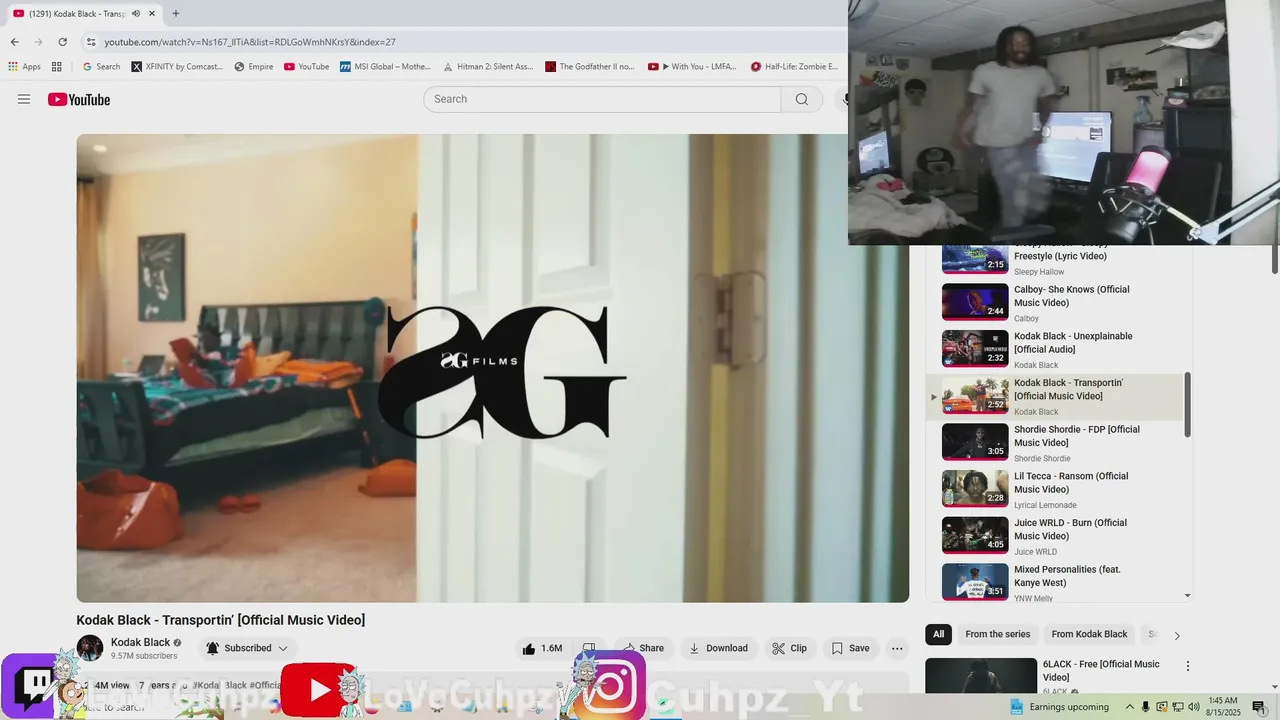Viewport: 1280px width, 720px height.
Task: Like the video with thumbs-up 1.6M
Action: point(542,648)
